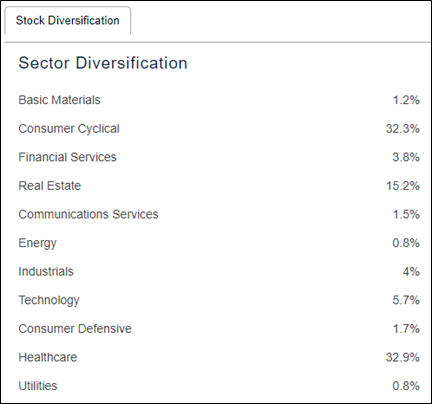Select the Real Estate sector label
Screen dimensions: 432x404
point(50,186)
